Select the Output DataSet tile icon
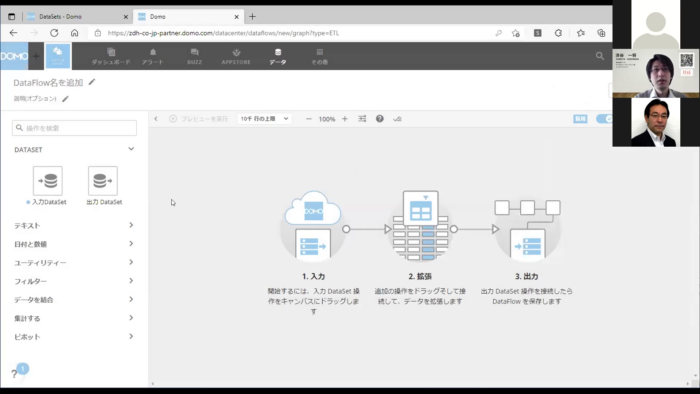 point(103,181)
